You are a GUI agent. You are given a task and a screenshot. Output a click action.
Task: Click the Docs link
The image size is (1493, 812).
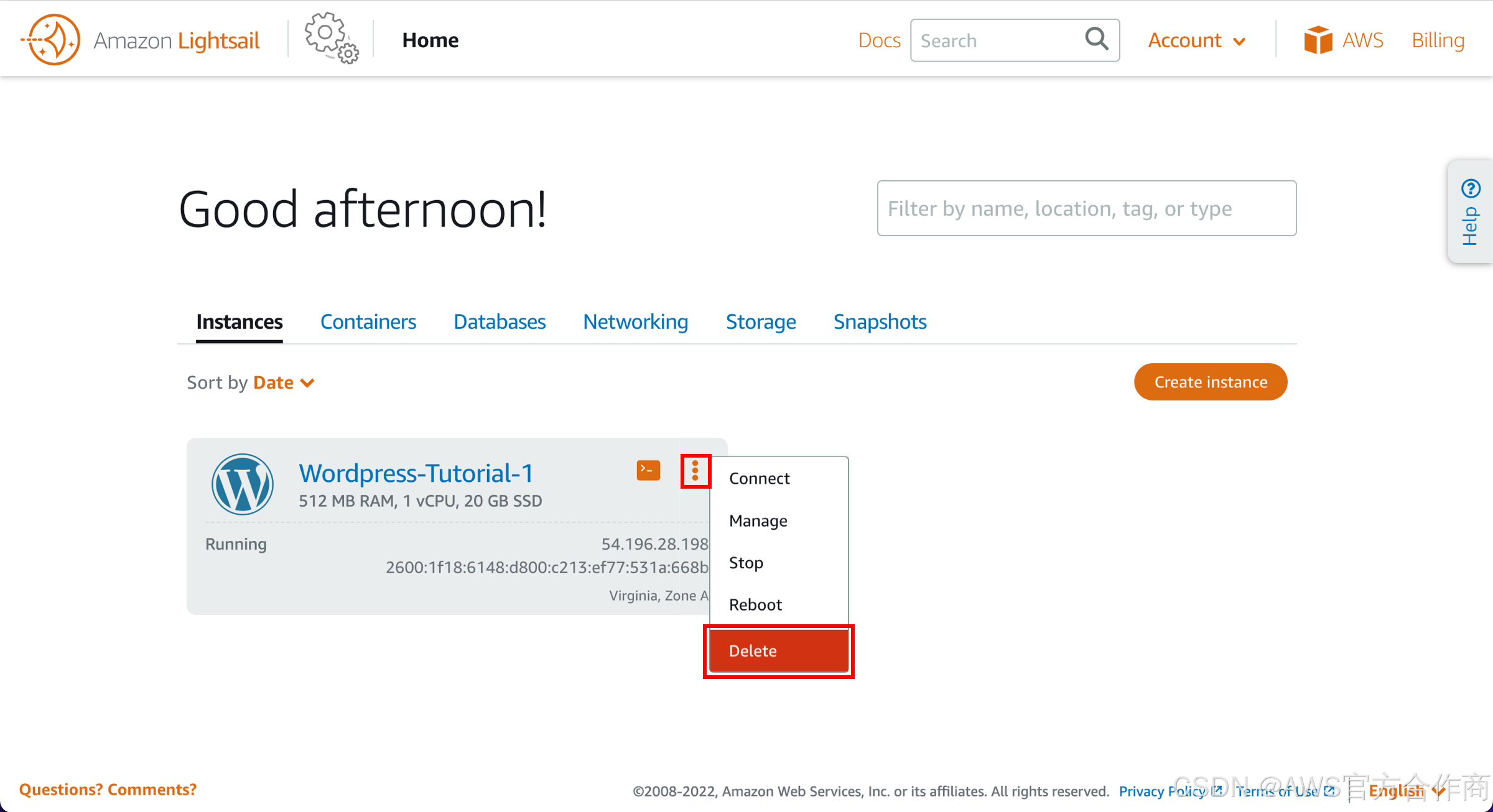[878, 40]
